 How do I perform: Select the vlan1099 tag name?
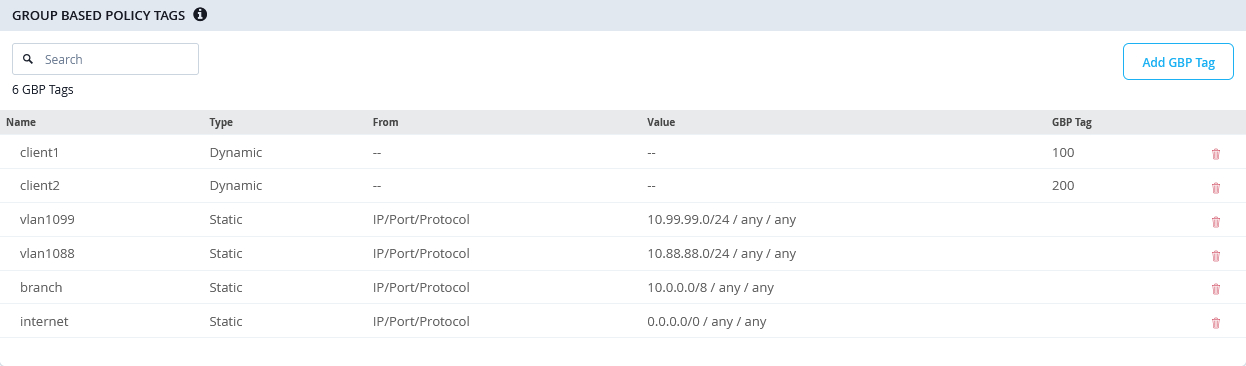click(x=47, y=220)
